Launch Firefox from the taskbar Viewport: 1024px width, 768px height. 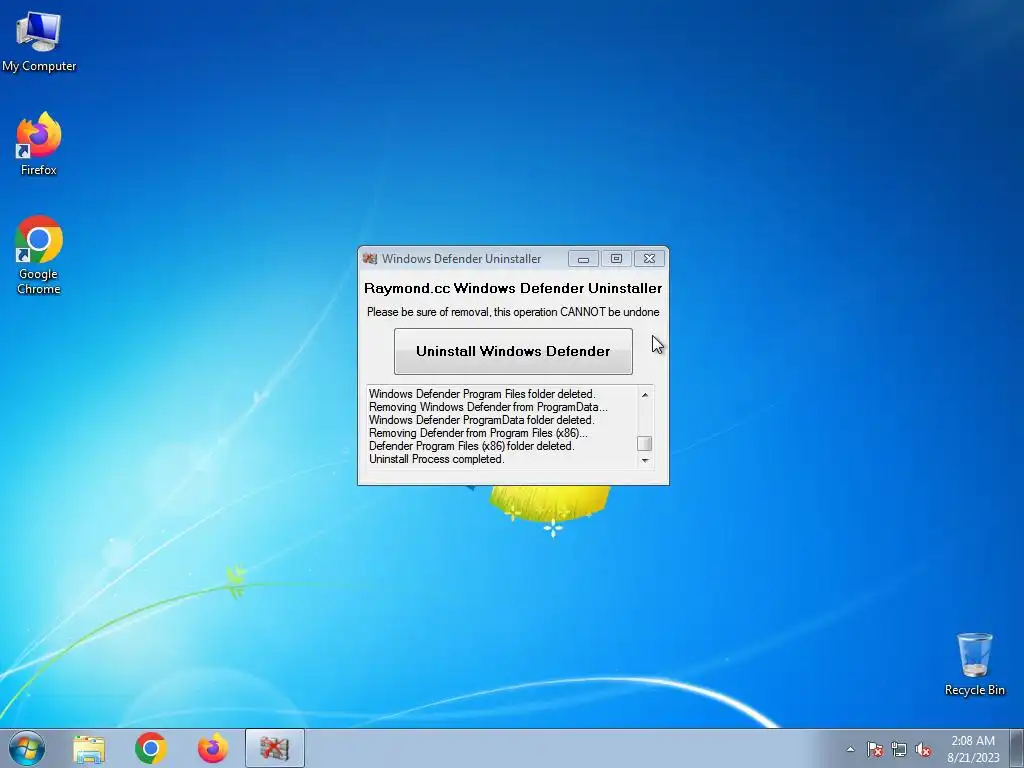coord(213,748)
